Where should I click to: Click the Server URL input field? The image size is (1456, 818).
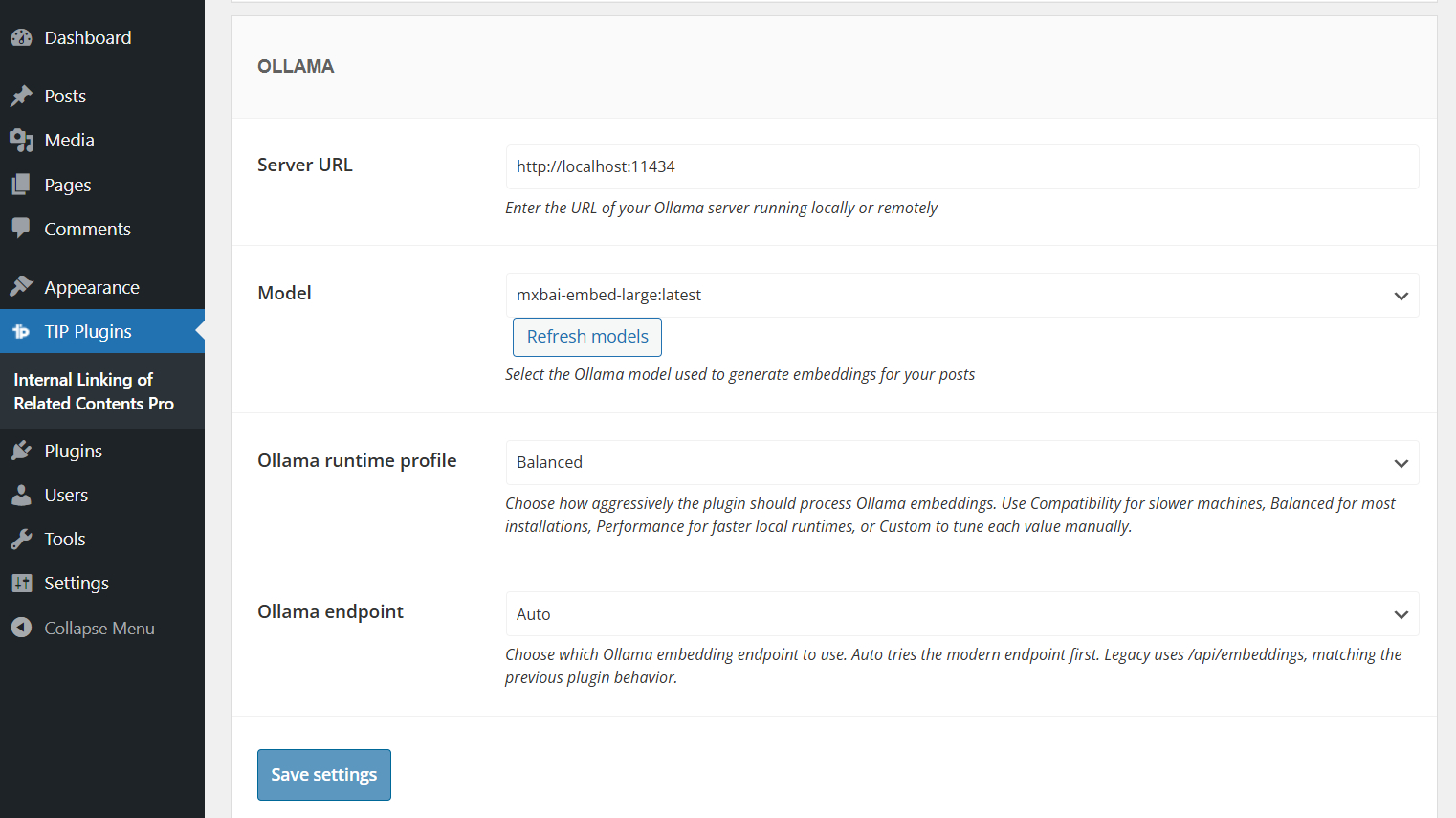pos(961,167)
